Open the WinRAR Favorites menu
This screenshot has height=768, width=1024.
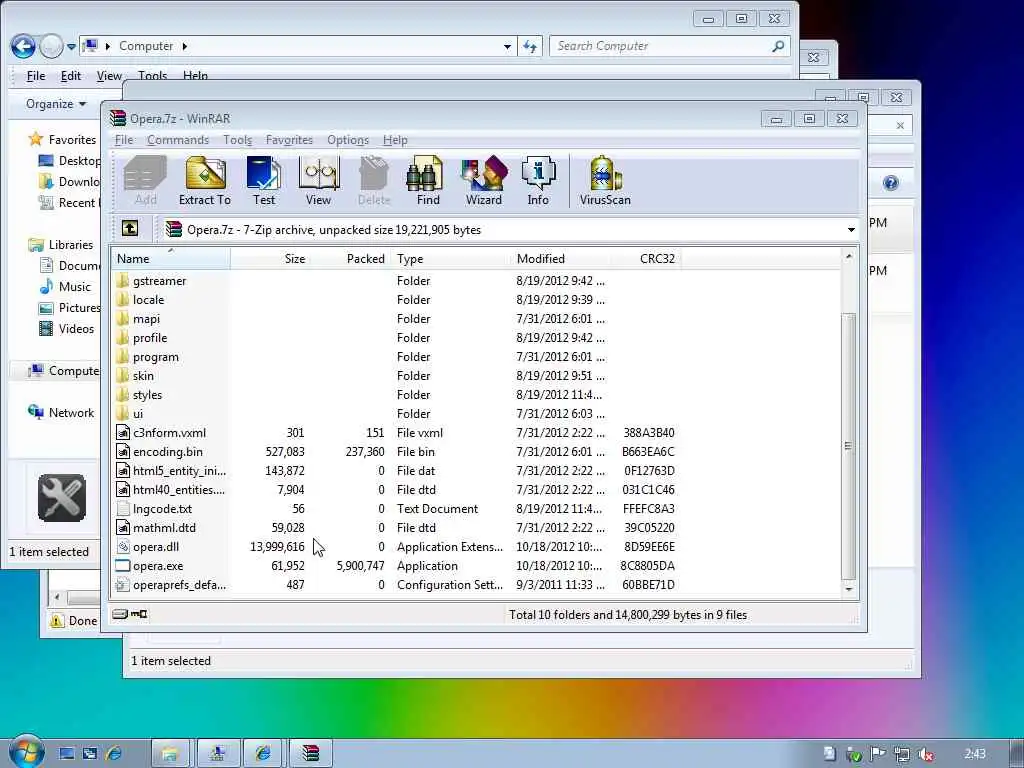pos(289,140)
